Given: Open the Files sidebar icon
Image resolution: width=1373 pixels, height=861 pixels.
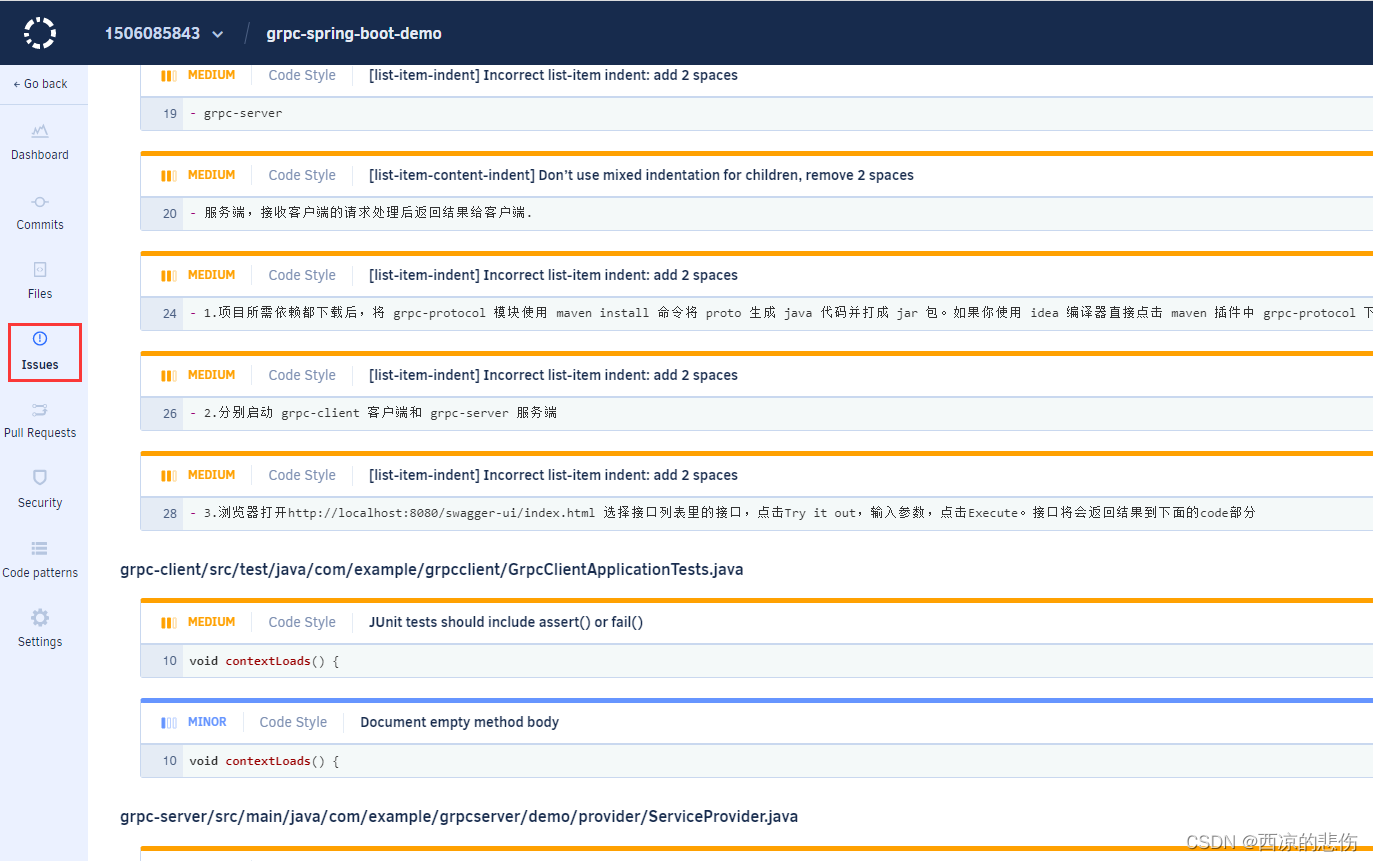Looking at the screenshot, I should pos(40,270).
